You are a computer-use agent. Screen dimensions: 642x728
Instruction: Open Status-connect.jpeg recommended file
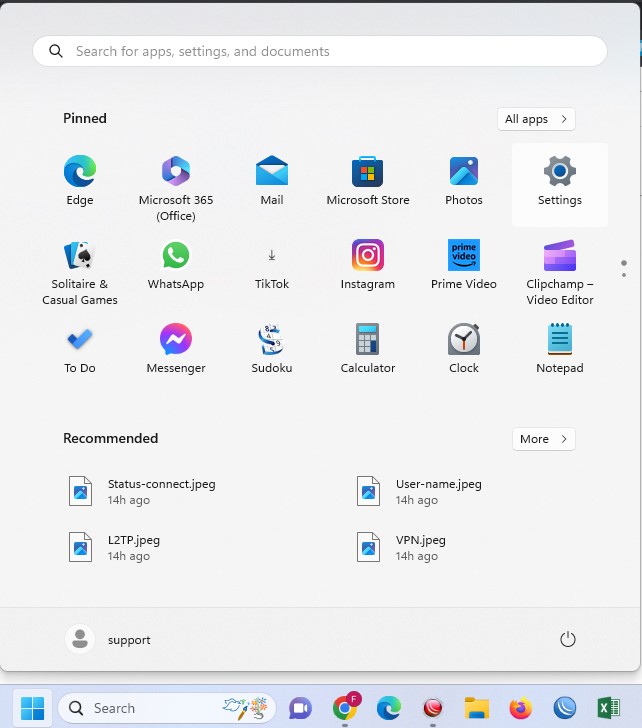coord(142,492)
